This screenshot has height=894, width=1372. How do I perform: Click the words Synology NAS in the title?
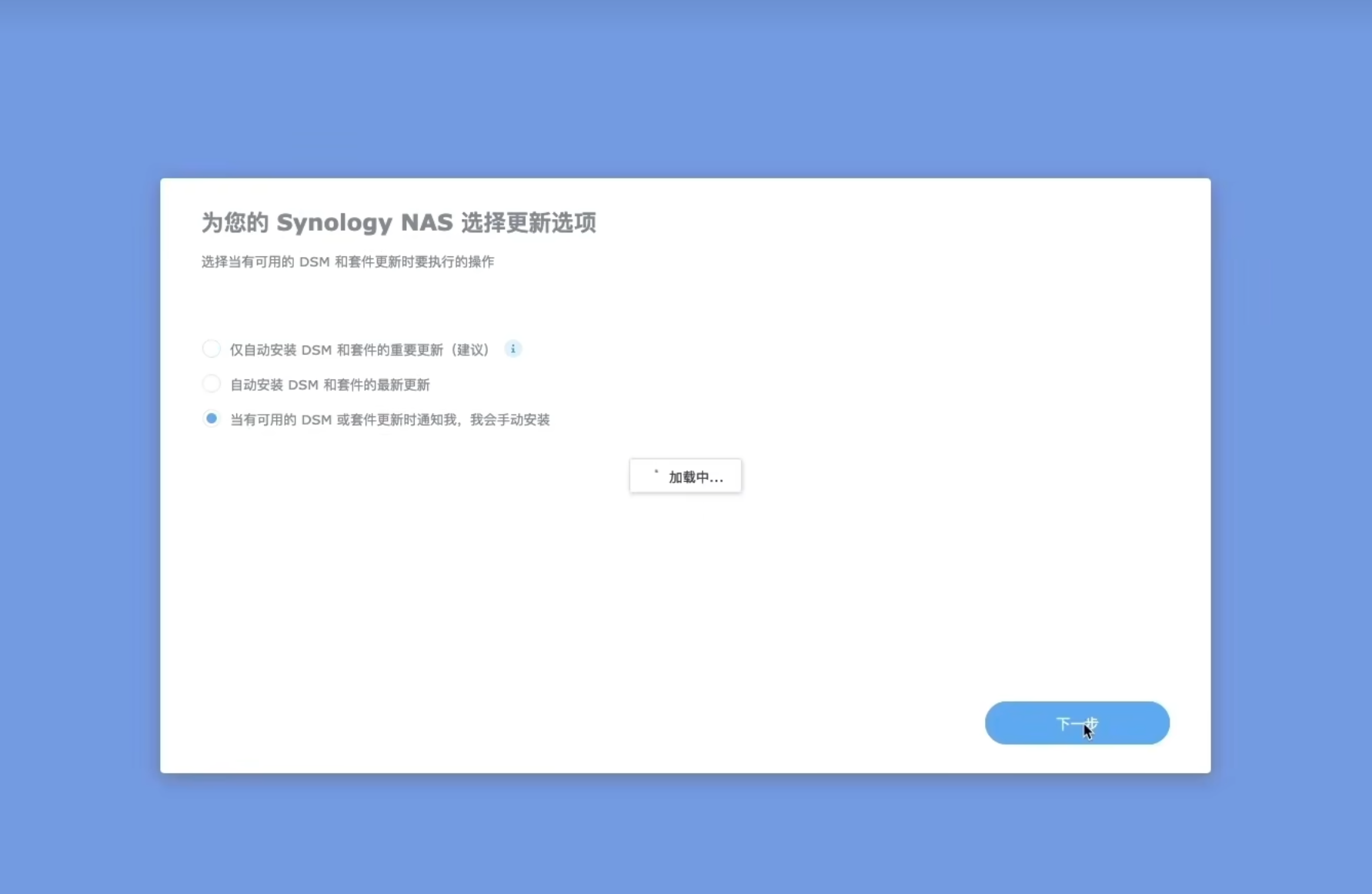tap(364, 223)
